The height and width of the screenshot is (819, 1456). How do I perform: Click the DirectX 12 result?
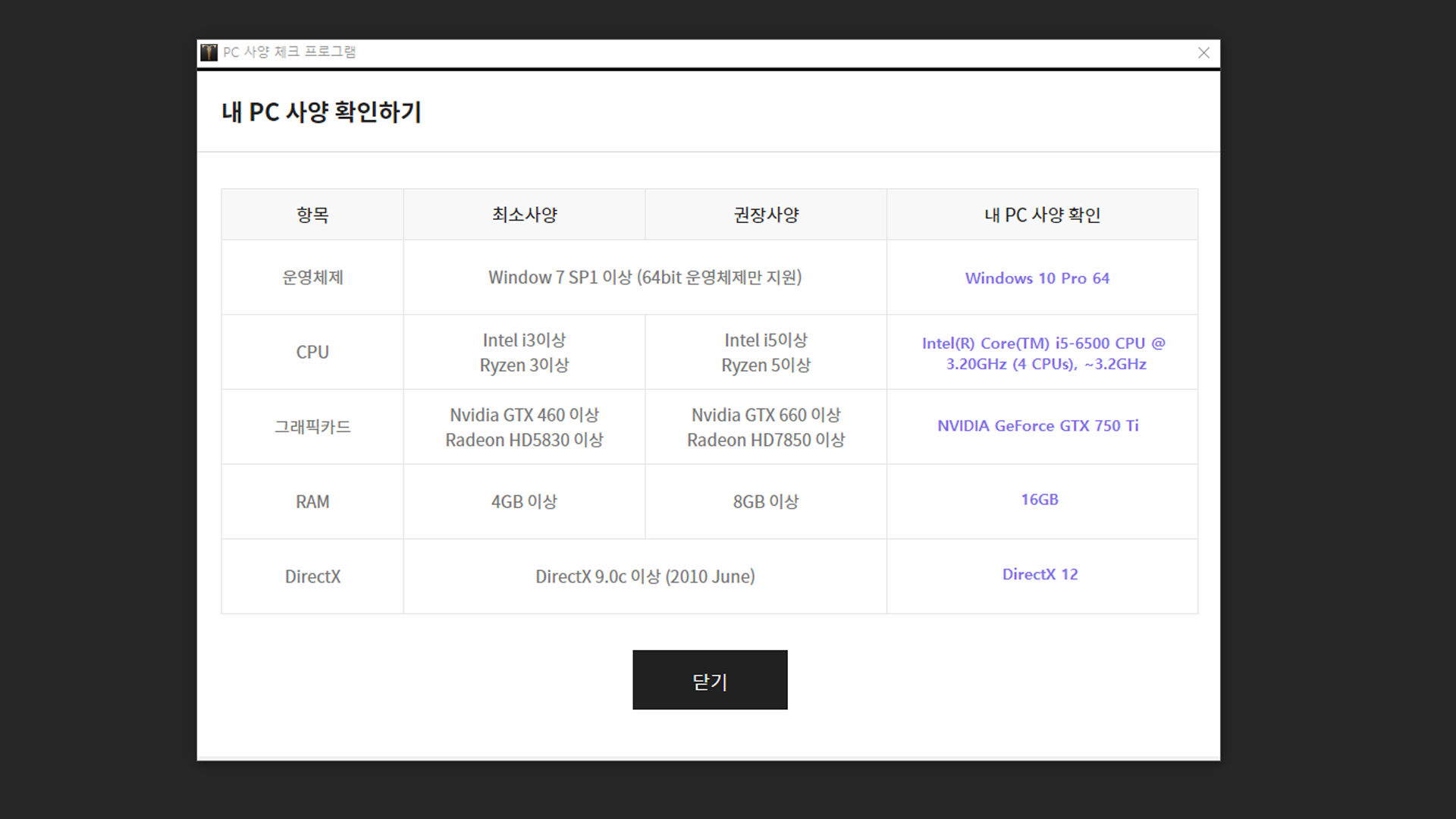pos(1040,575)
